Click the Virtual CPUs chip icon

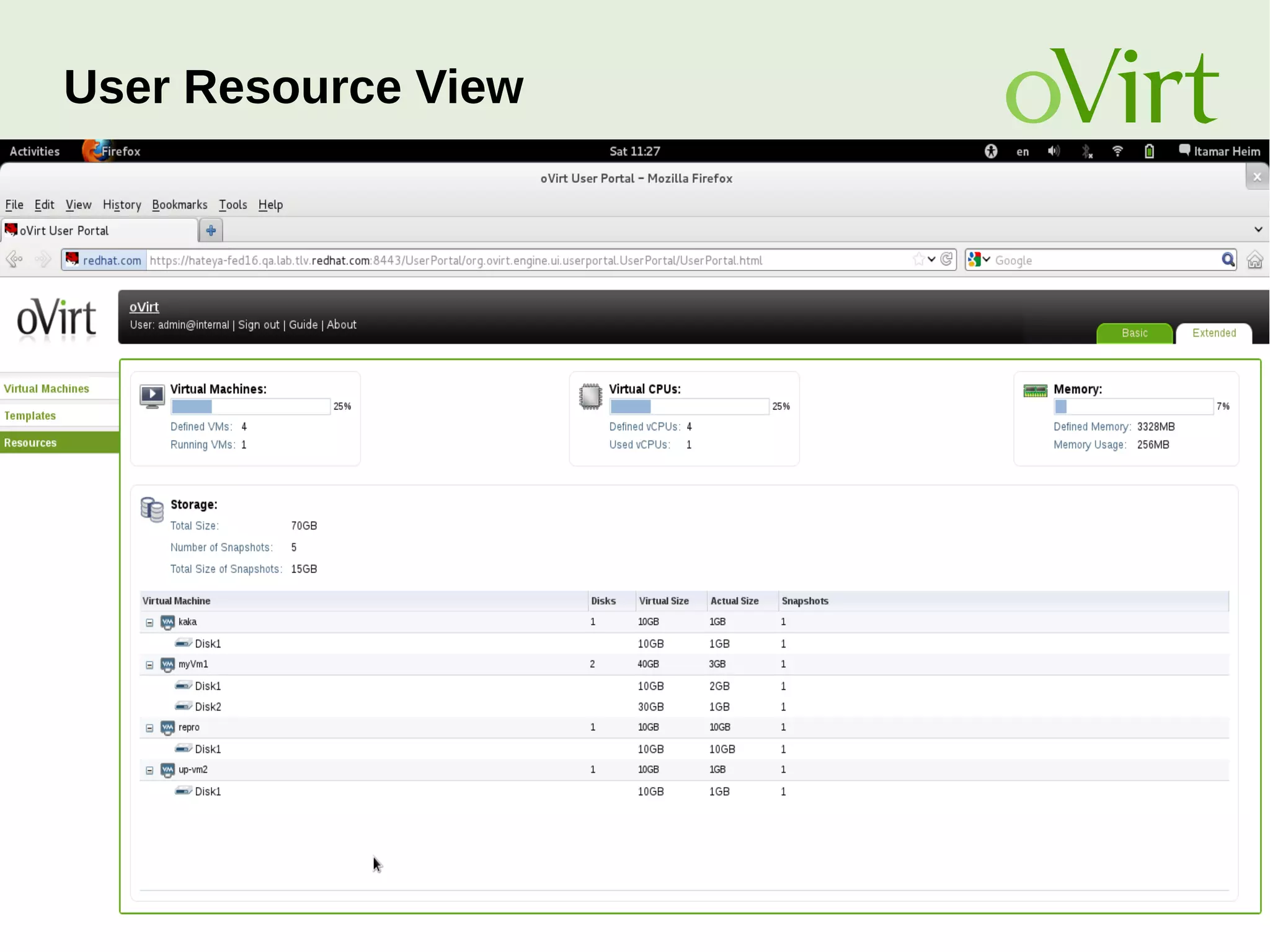point(590,397)
